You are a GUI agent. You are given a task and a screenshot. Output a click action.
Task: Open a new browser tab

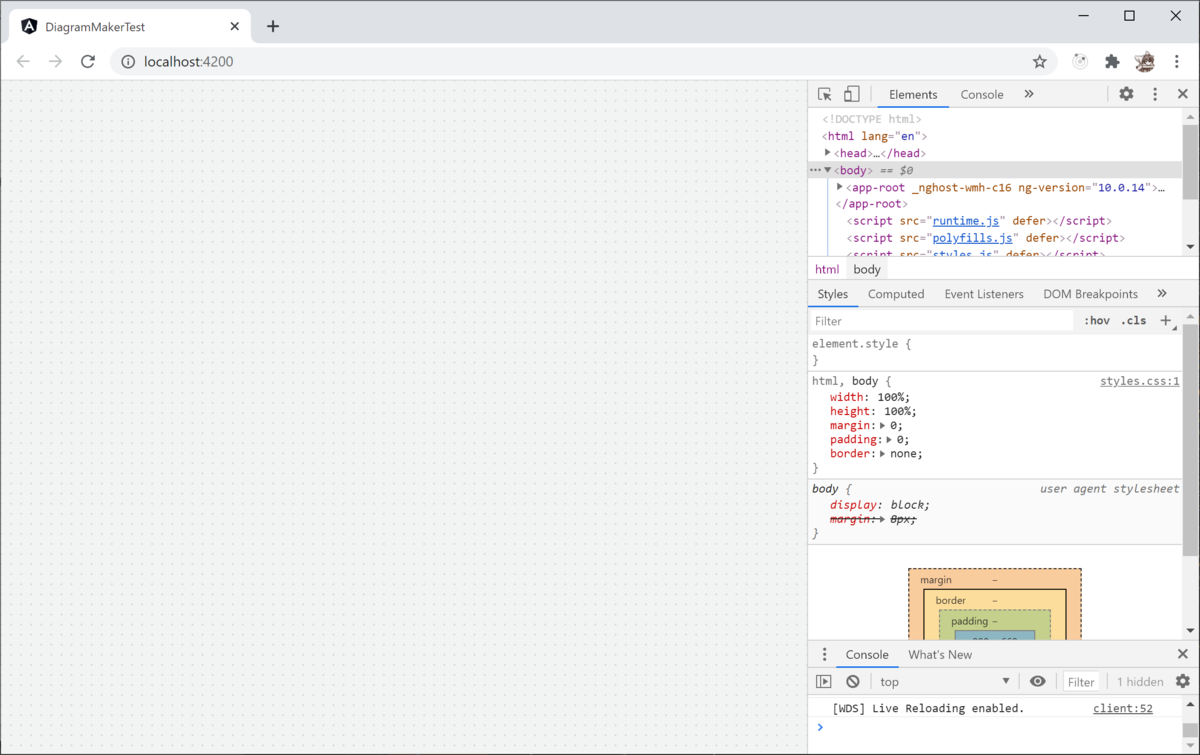pos(273,26)
